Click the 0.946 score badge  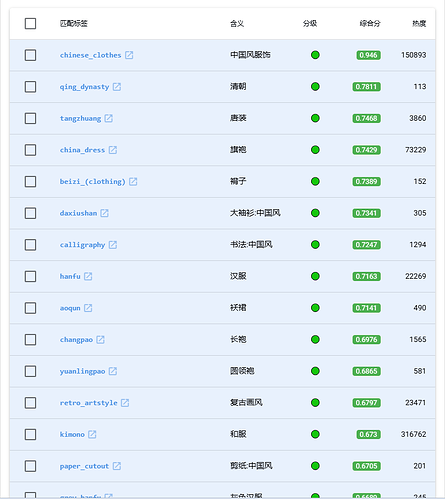pos(368,55)
